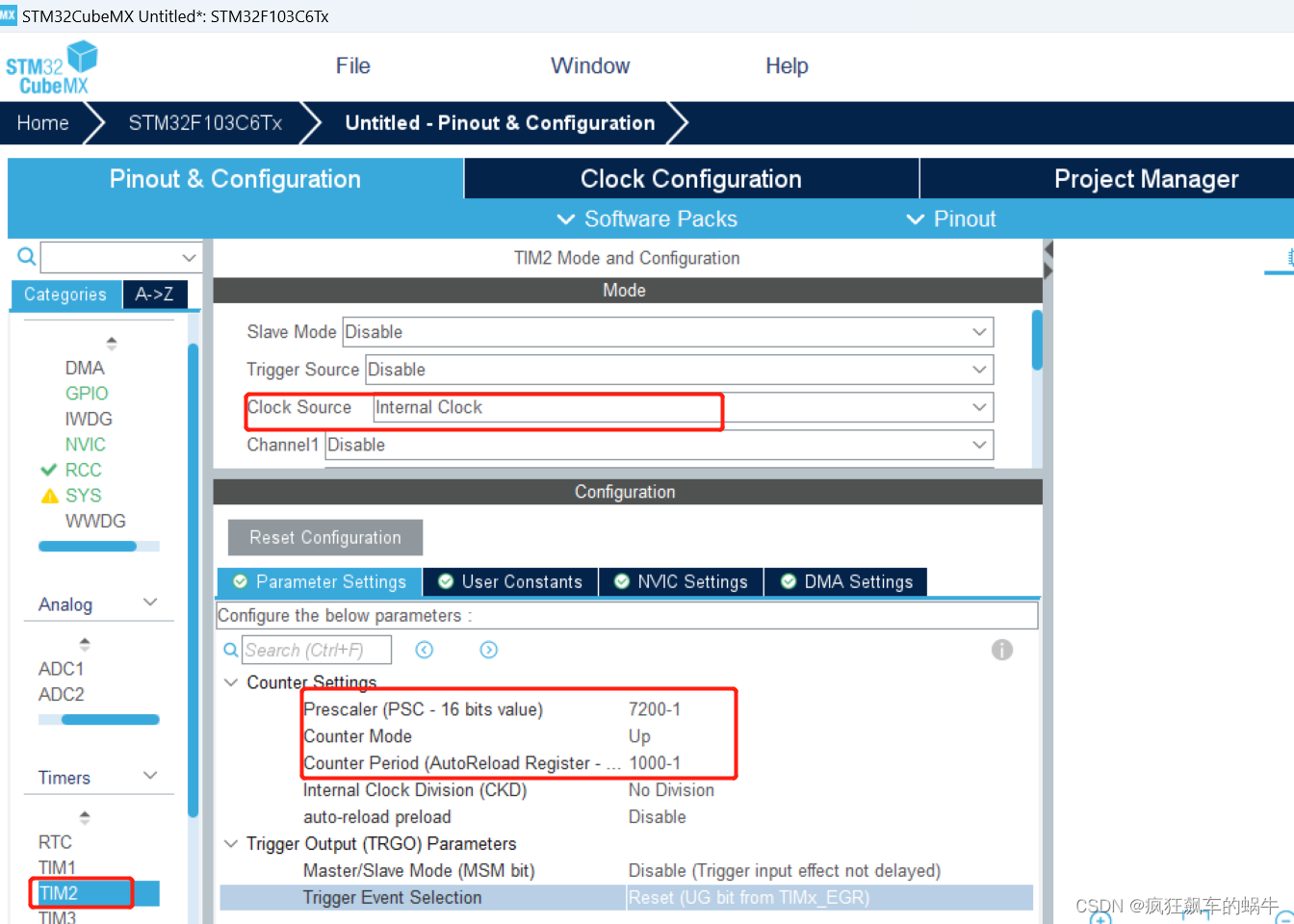This screenshot has width=1294, height=924.
Task: Click the No Division value
Action: (671, 790)
